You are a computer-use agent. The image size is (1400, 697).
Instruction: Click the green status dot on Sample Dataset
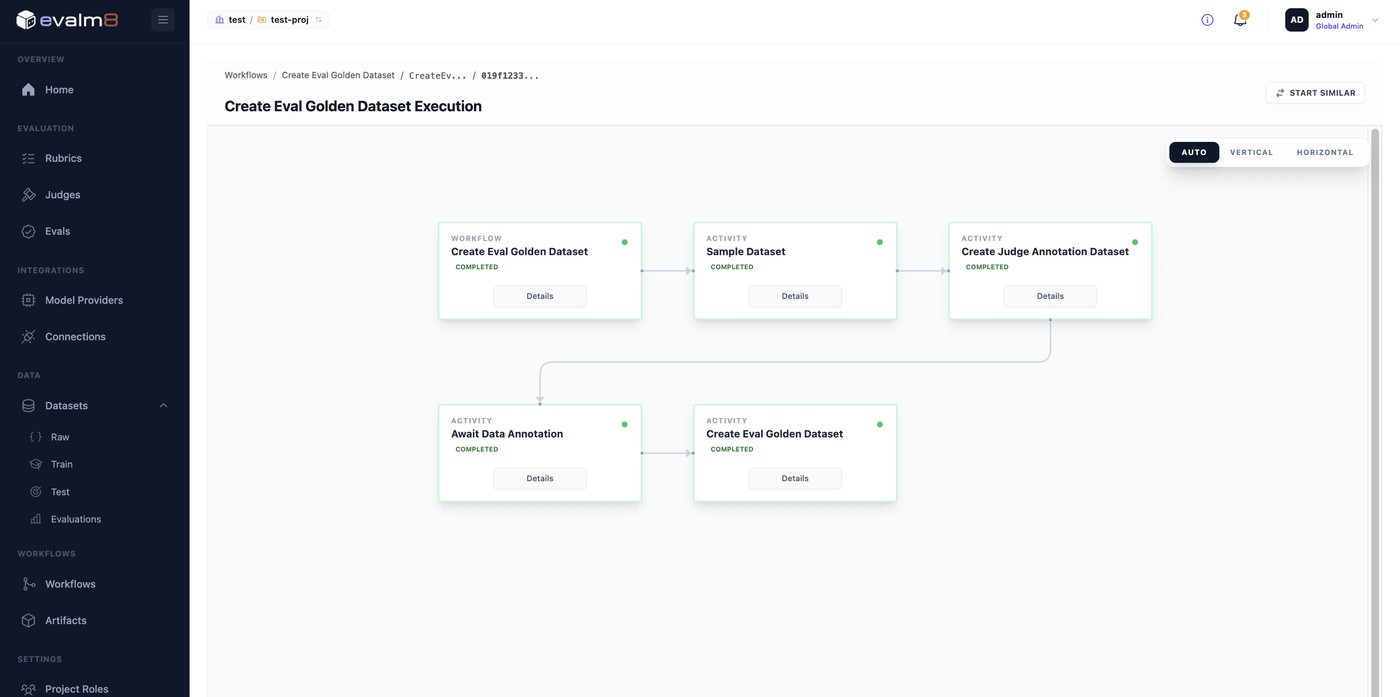(x=880, y=242)
